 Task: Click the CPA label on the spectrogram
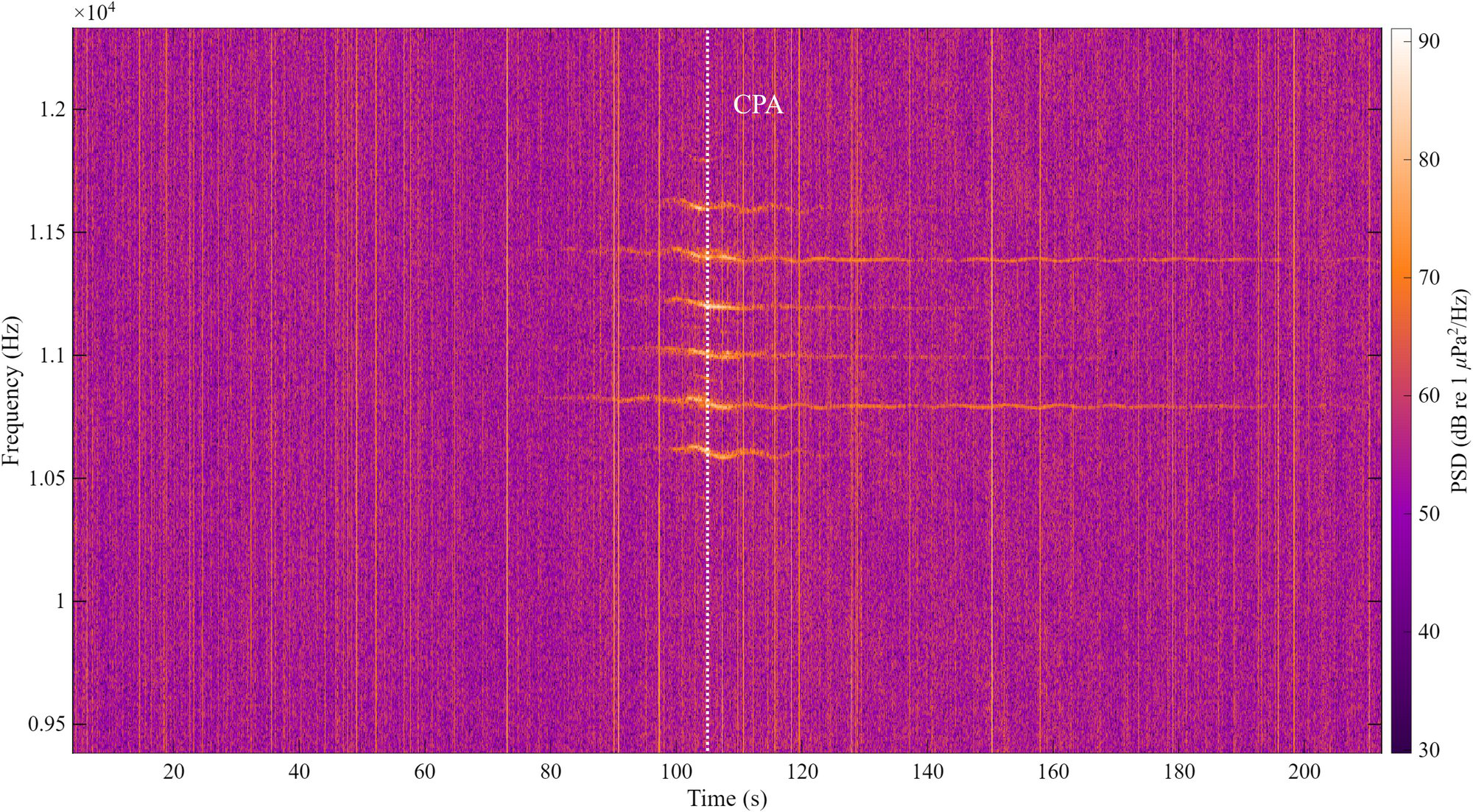click(758, 105)
